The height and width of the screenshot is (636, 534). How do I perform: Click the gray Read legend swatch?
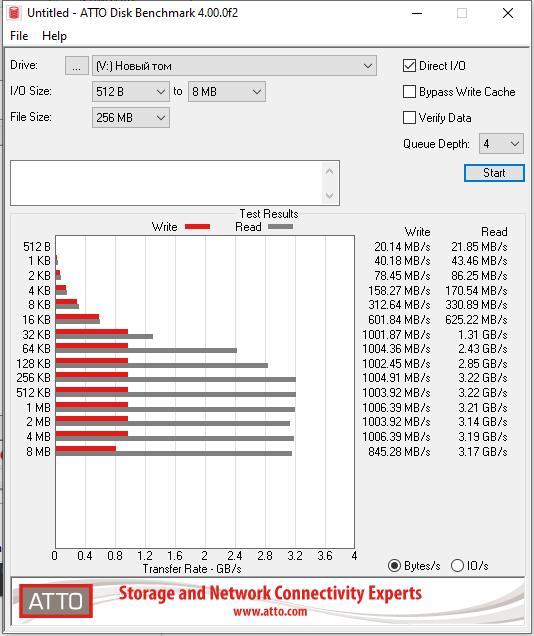[280, 226]
